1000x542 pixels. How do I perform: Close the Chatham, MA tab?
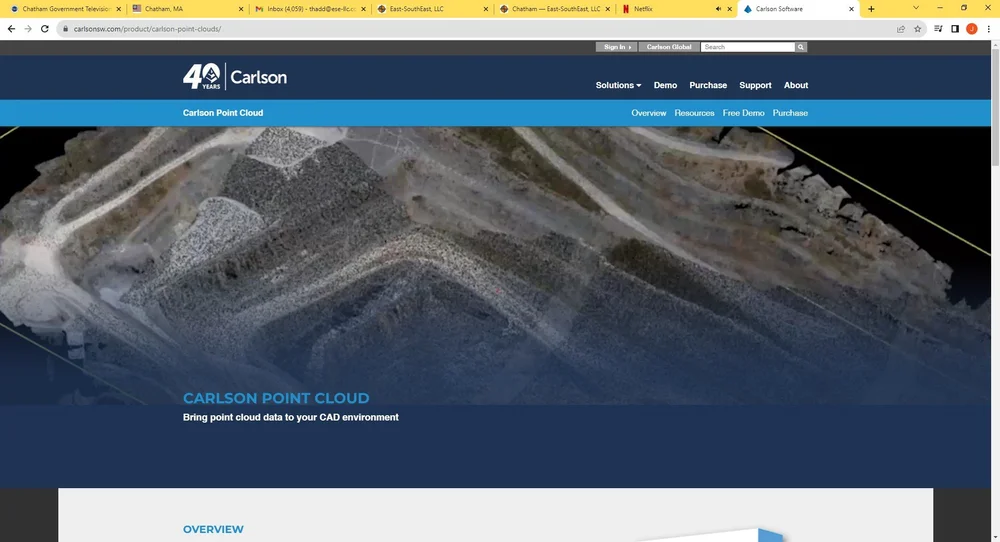coord(241,9)
